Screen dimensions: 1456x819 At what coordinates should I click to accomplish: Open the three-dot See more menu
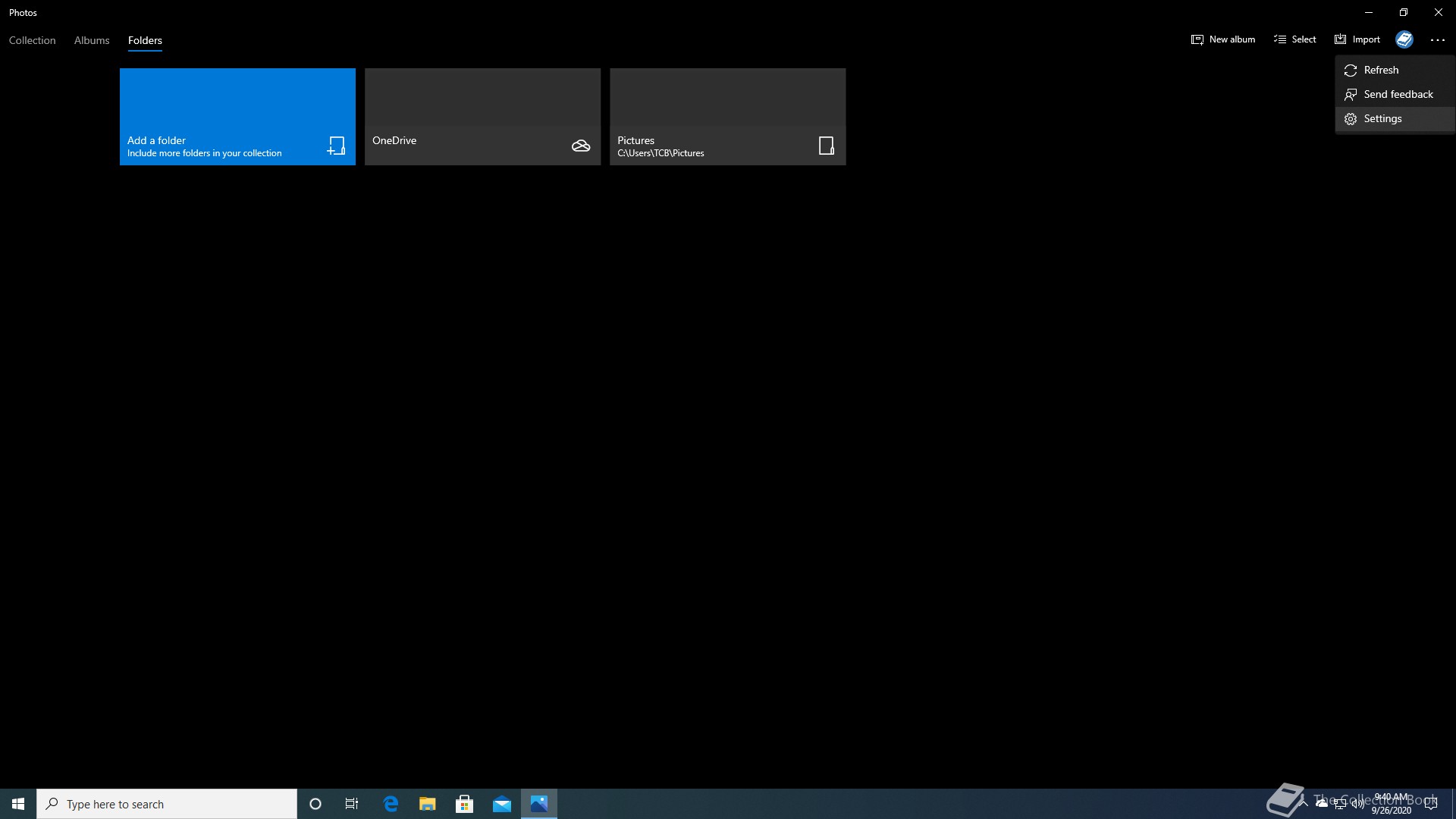tap(1437, 39)
